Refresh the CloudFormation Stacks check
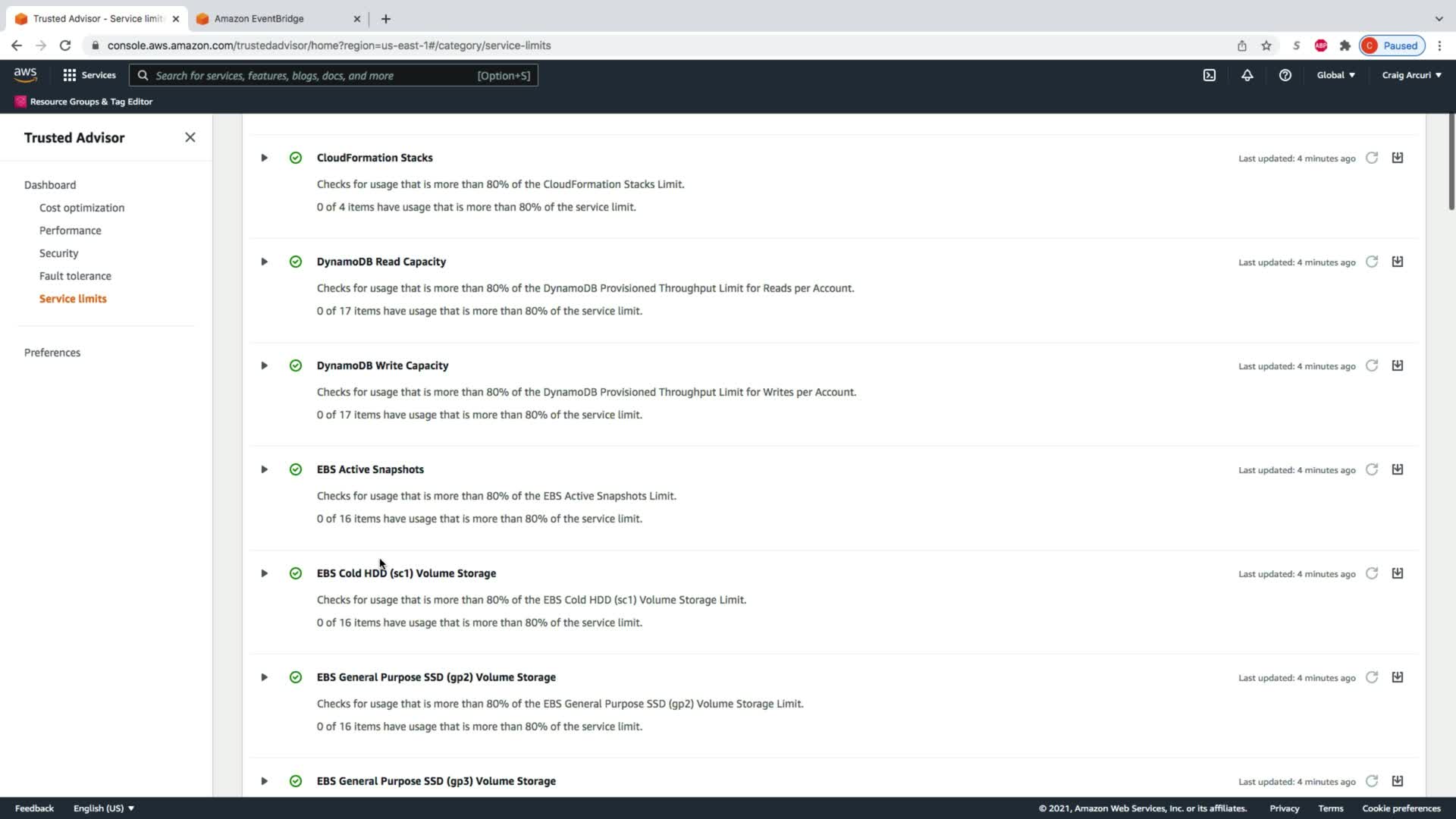Screen dimensions: 1456x819 tap(1371, 158)
